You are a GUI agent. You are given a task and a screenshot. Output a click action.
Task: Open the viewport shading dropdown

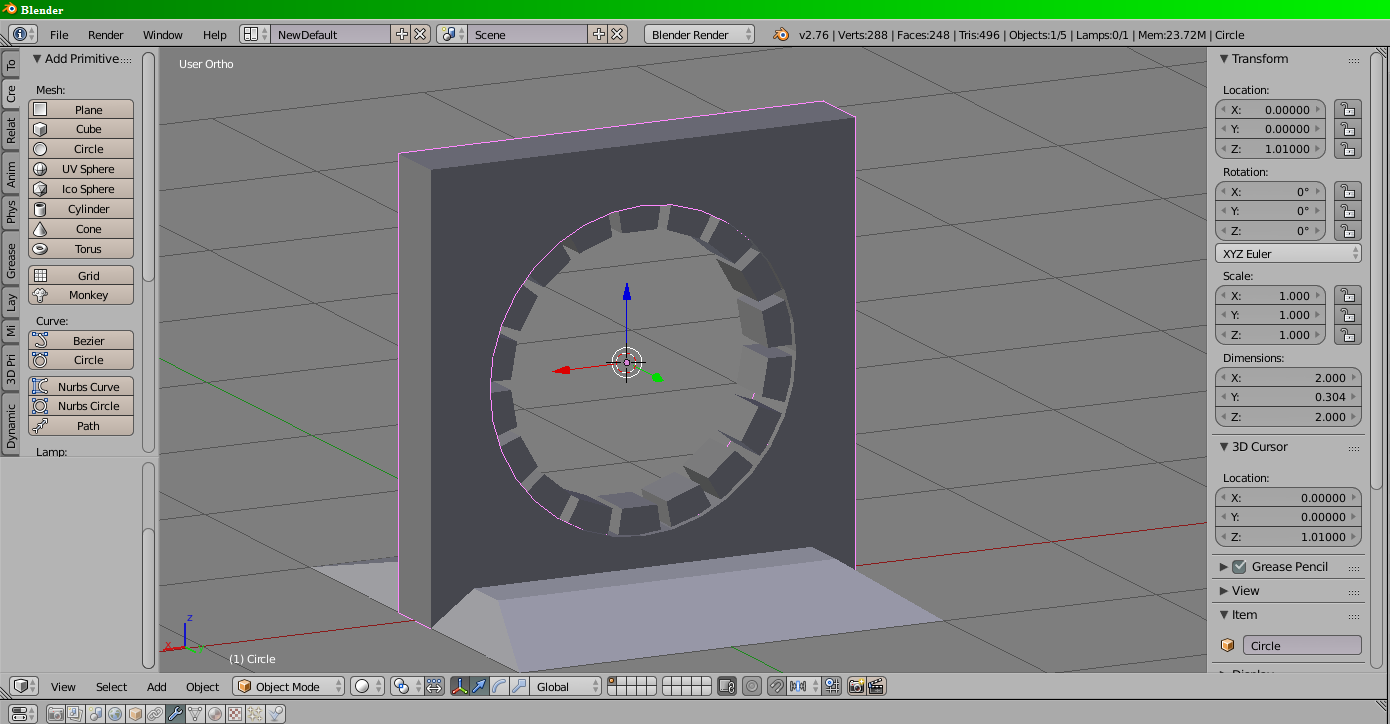click(367, 686)
